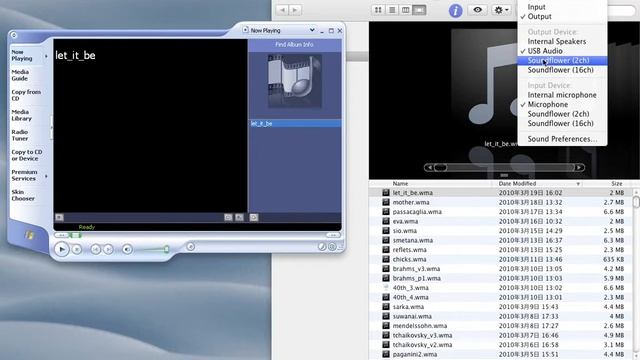Open the Copy from CD section
The width and height of the screenshot is (640, 360).
click(x=26, y=95)
